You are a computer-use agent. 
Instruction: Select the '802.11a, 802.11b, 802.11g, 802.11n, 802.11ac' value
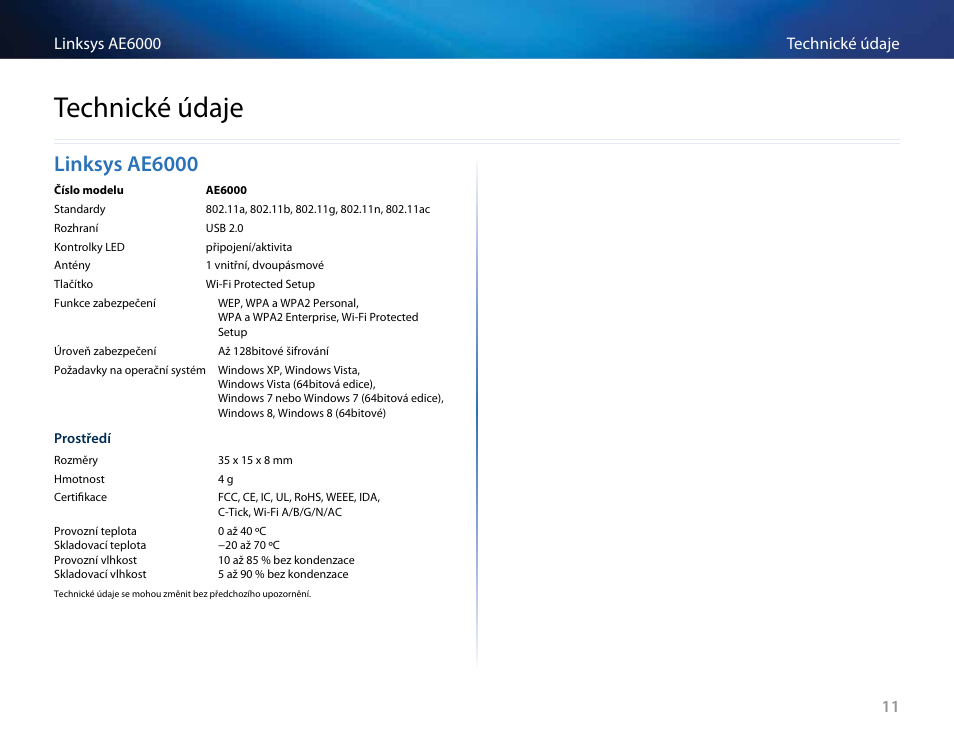318,209
